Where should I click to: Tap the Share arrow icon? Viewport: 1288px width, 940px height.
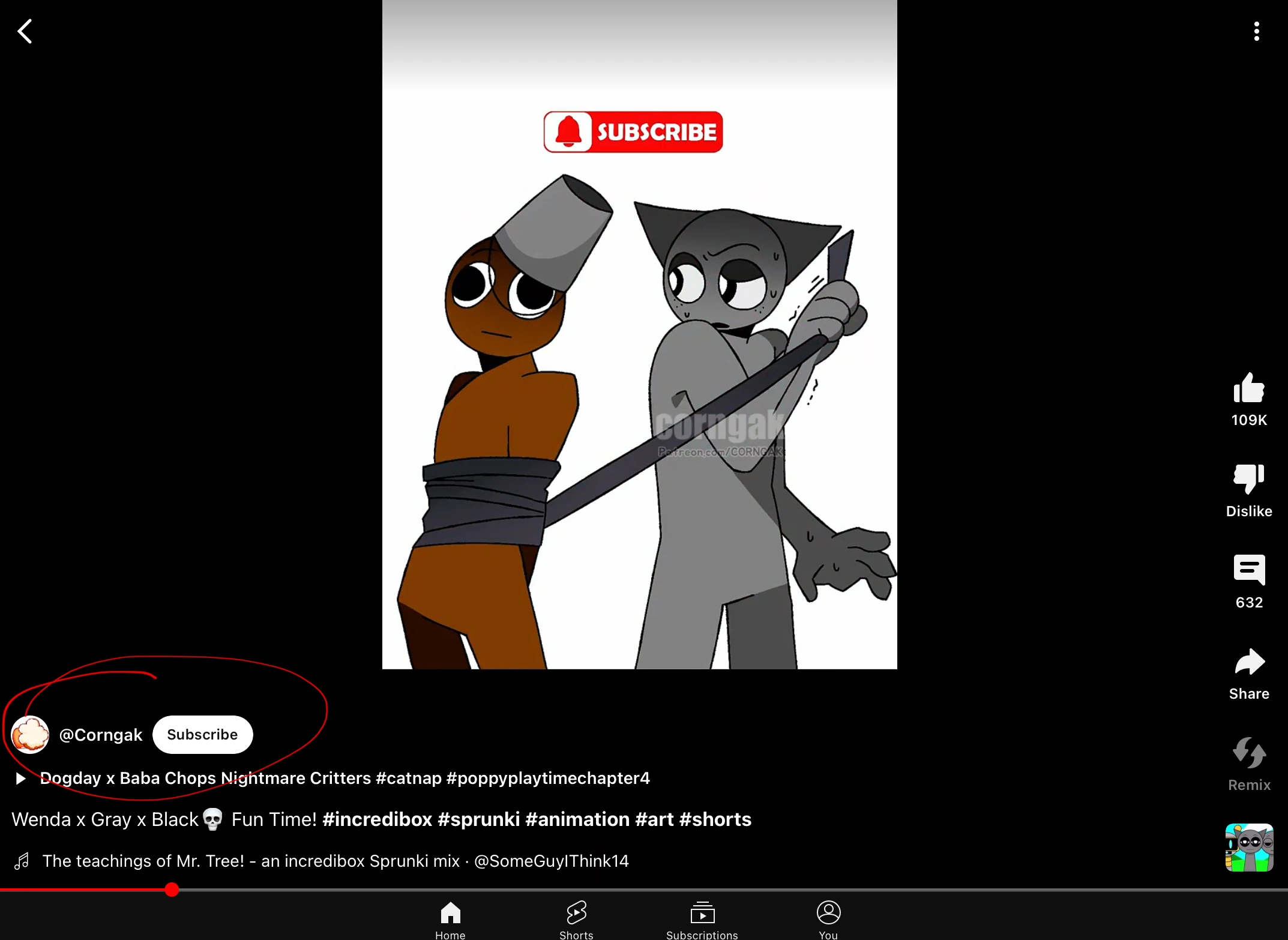1248,662
